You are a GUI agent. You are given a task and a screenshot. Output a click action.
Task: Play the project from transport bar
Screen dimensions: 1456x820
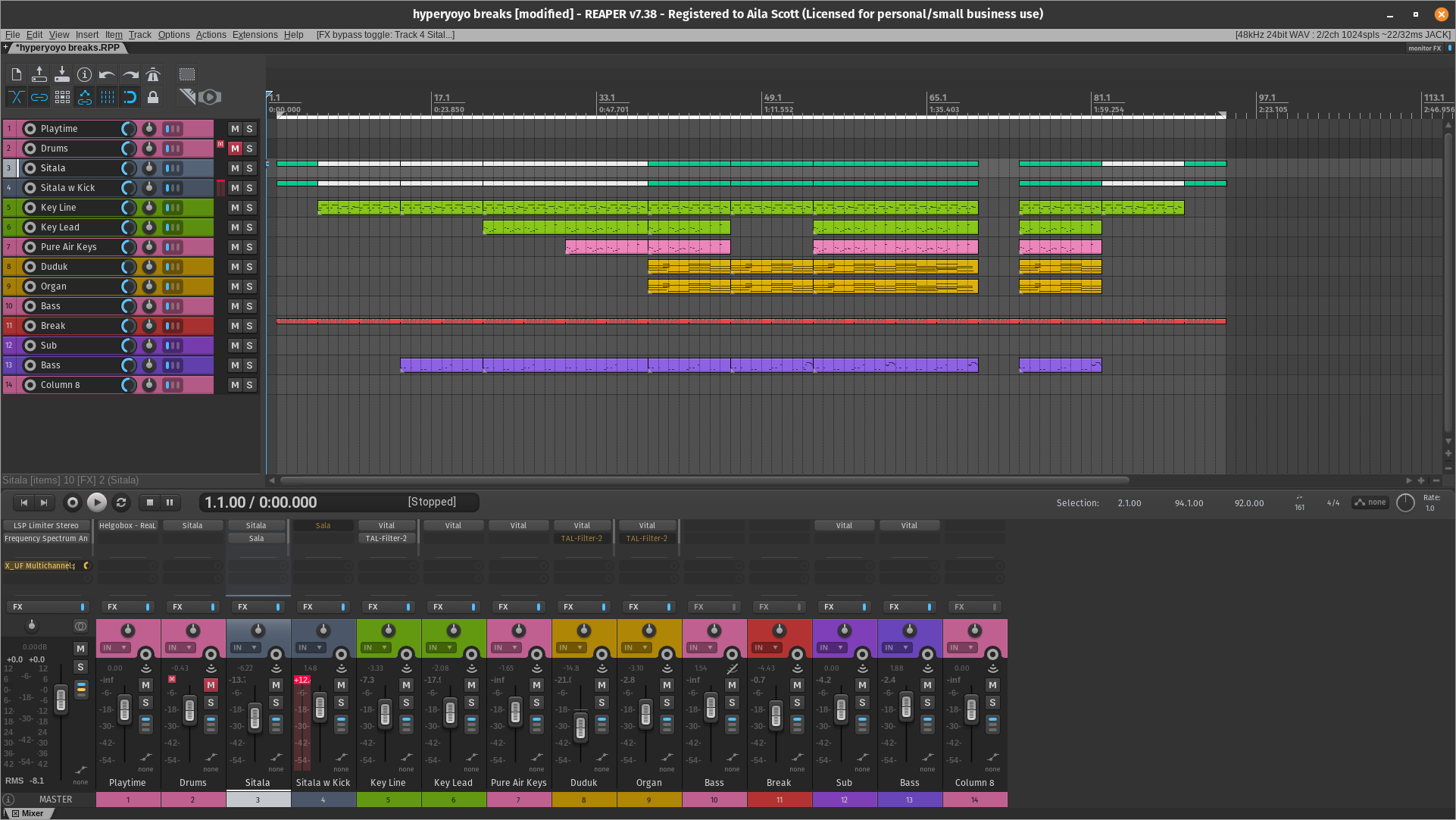[97, 502]
